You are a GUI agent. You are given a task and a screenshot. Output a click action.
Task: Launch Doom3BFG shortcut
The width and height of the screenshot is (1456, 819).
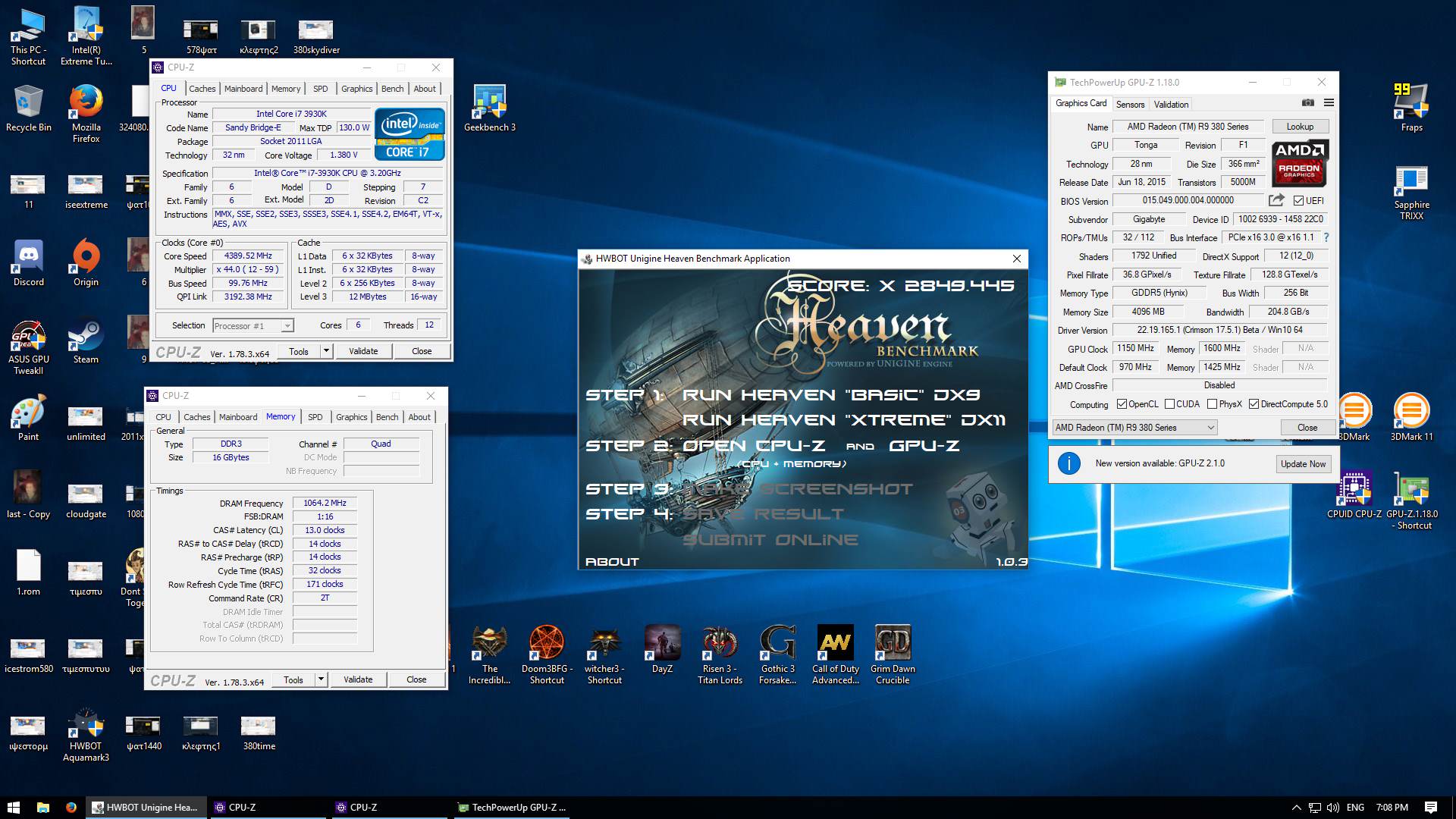(x=547, y=654)
